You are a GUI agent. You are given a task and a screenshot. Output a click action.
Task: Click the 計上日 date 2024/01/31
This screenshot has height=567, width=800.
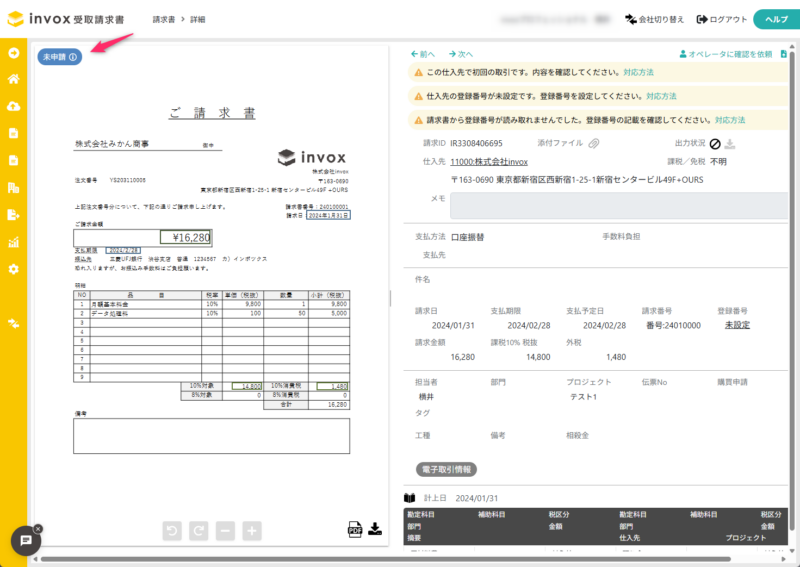click(477, 498)
